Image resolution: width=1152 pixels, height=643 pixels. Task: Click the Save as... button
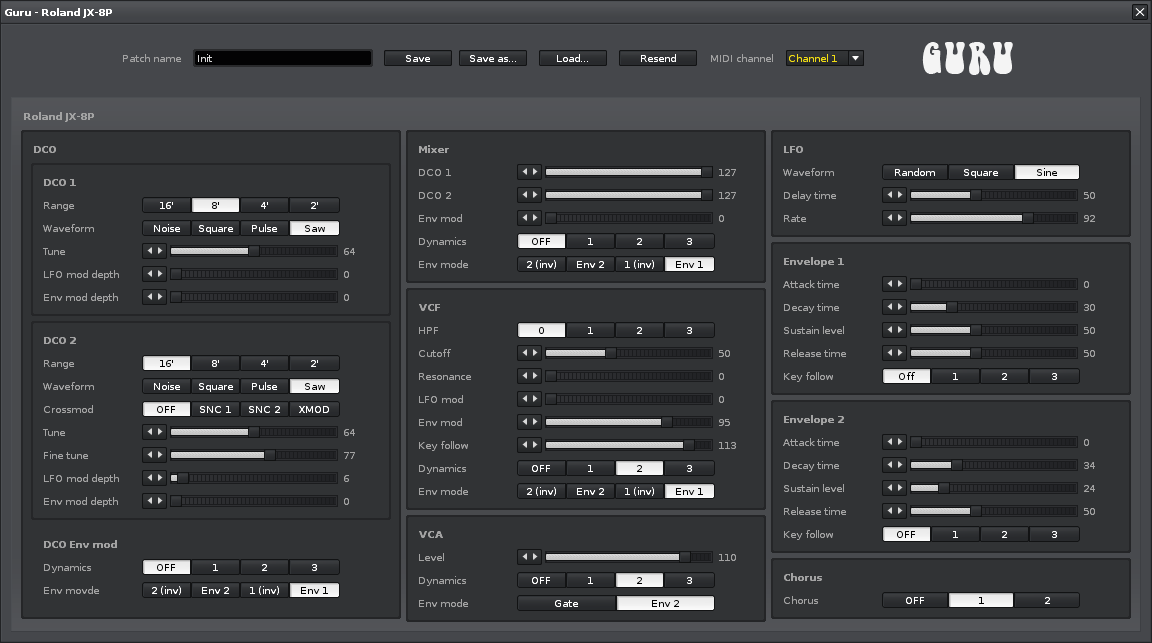coord(493,58)
